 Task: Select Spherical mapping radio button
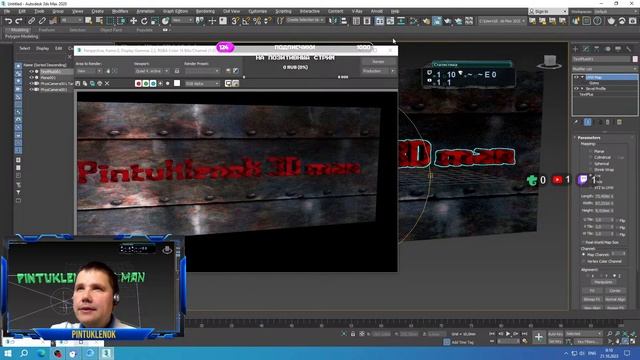(x=590, y=163)
